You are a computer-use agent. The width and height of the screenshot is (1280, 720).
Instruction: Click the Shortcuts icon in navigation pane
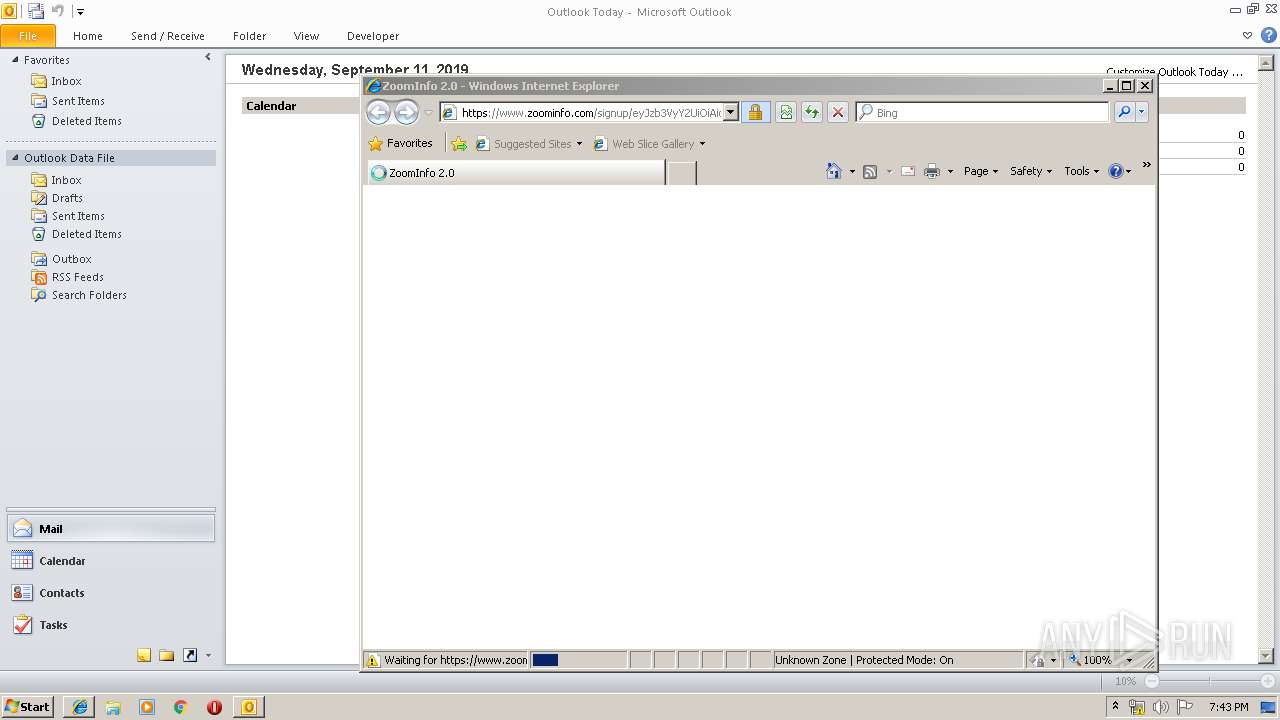coord(190,656)
